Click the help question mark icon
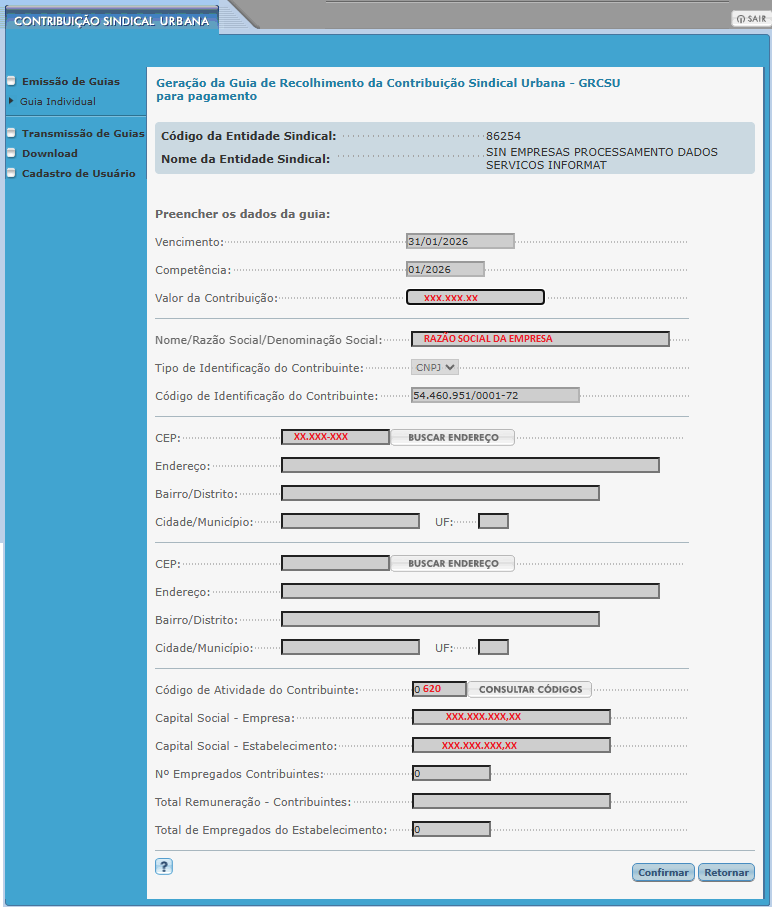Image resolution: width=772 pixels, height=907 pixels. click(164, 867)
